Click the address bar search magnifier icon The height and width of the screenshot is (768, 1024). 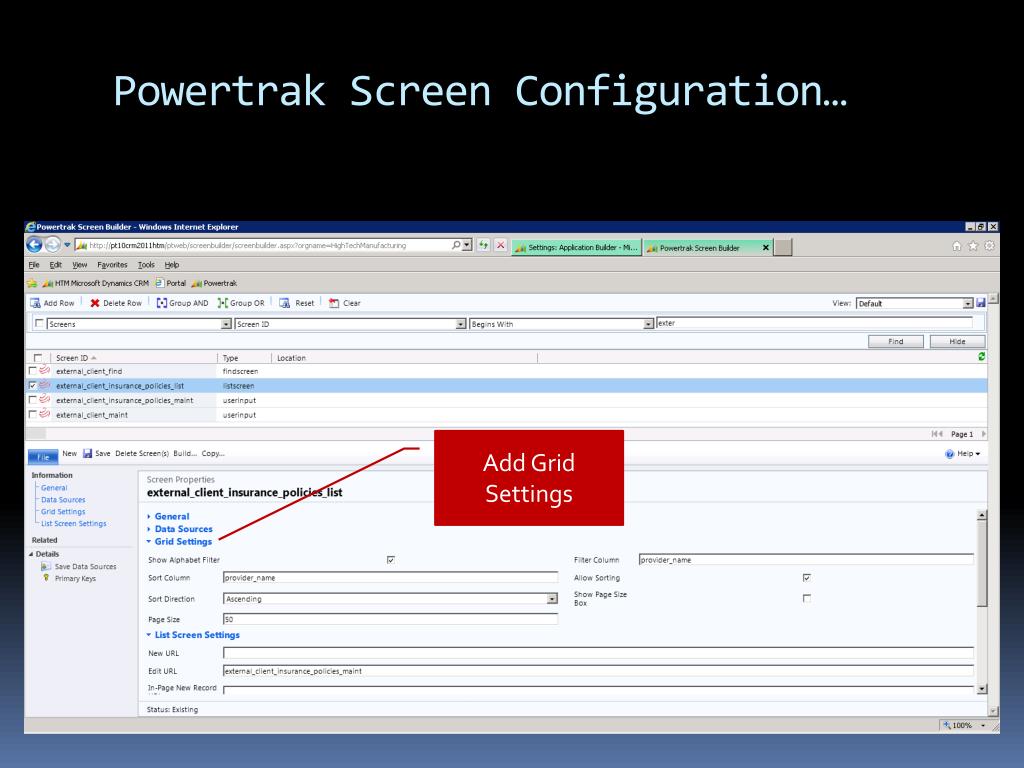coord(456,246)
